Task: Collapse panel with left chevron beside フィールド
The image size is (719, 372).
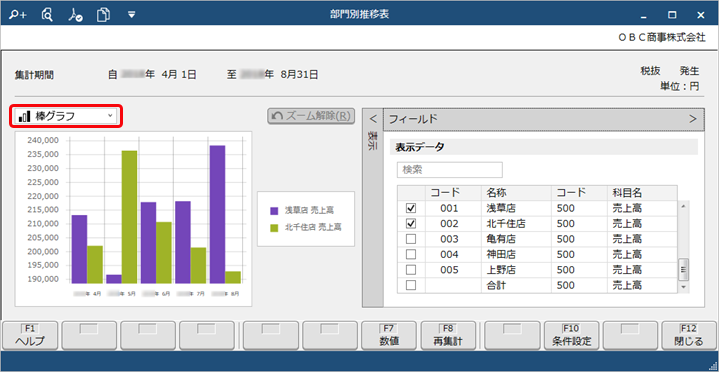Action: pyautogui.click(x=373, y=119)
